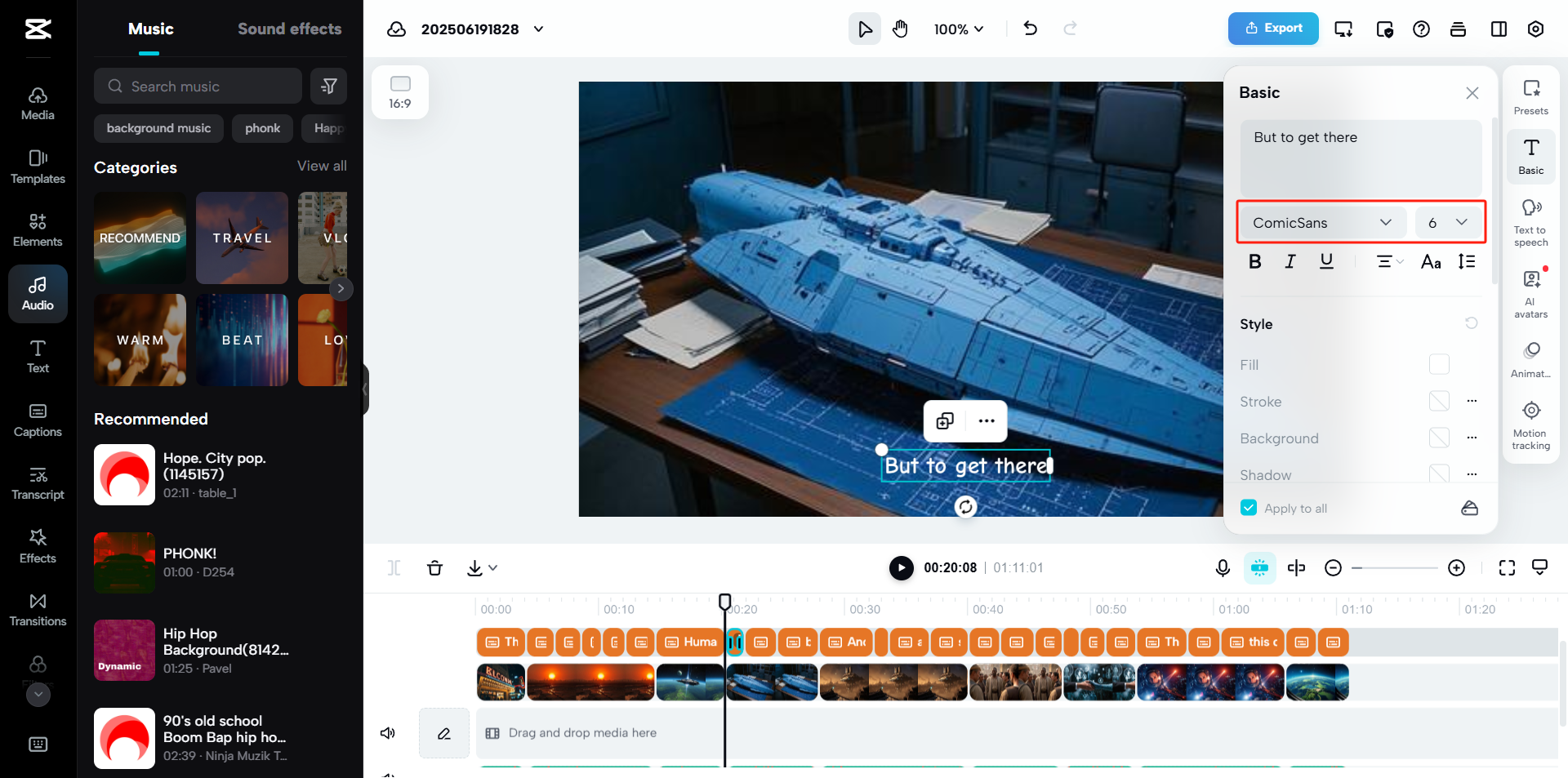Toggle the Background style swatch
Screen dimensions: 1568x778
(x=1439, y=438)
